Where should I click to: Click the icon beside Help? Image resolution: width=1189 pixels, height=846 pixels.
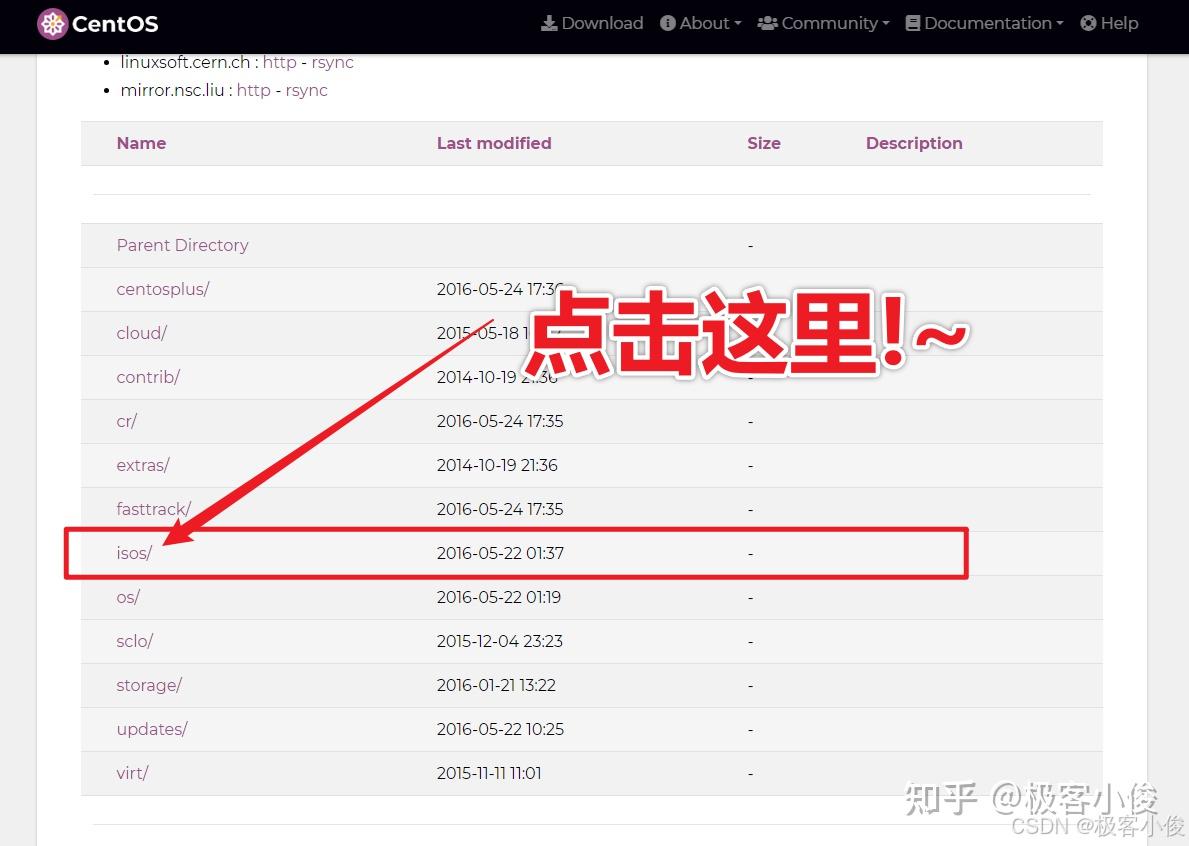(1086, 22)
